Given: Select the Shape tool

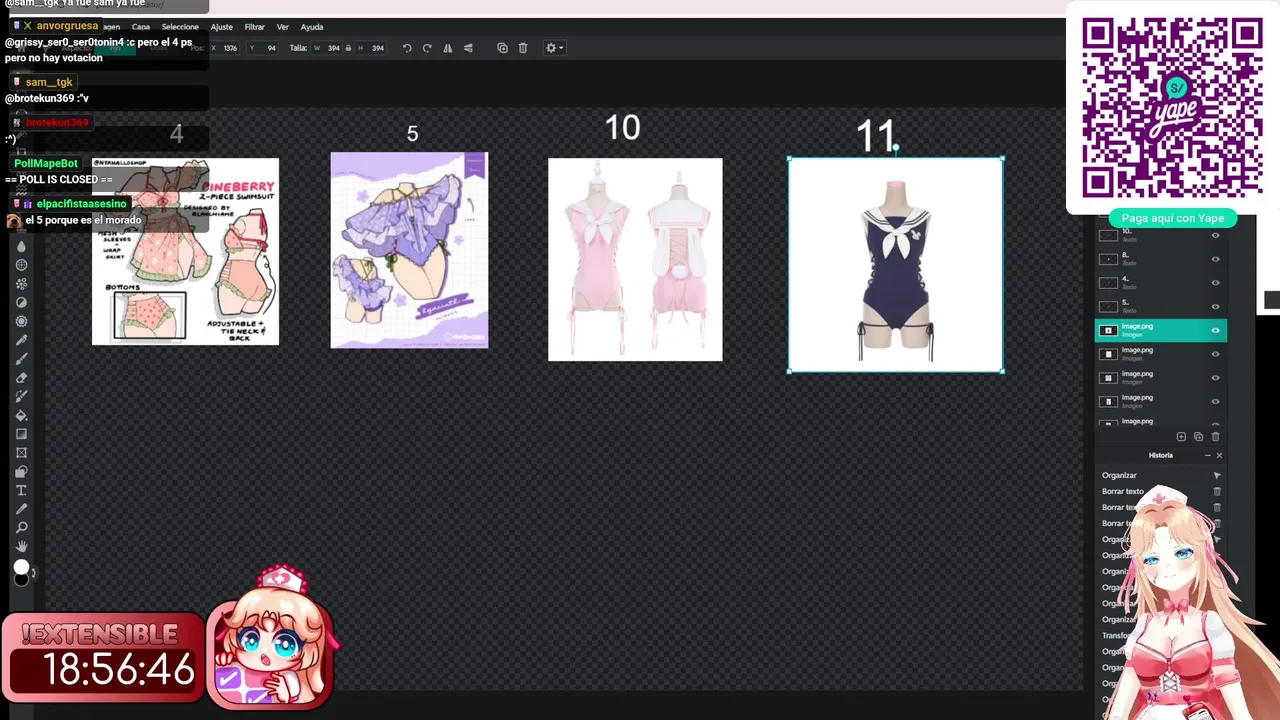Looking at the screenshot, I should pyautogui.click(x=21, y=471).
